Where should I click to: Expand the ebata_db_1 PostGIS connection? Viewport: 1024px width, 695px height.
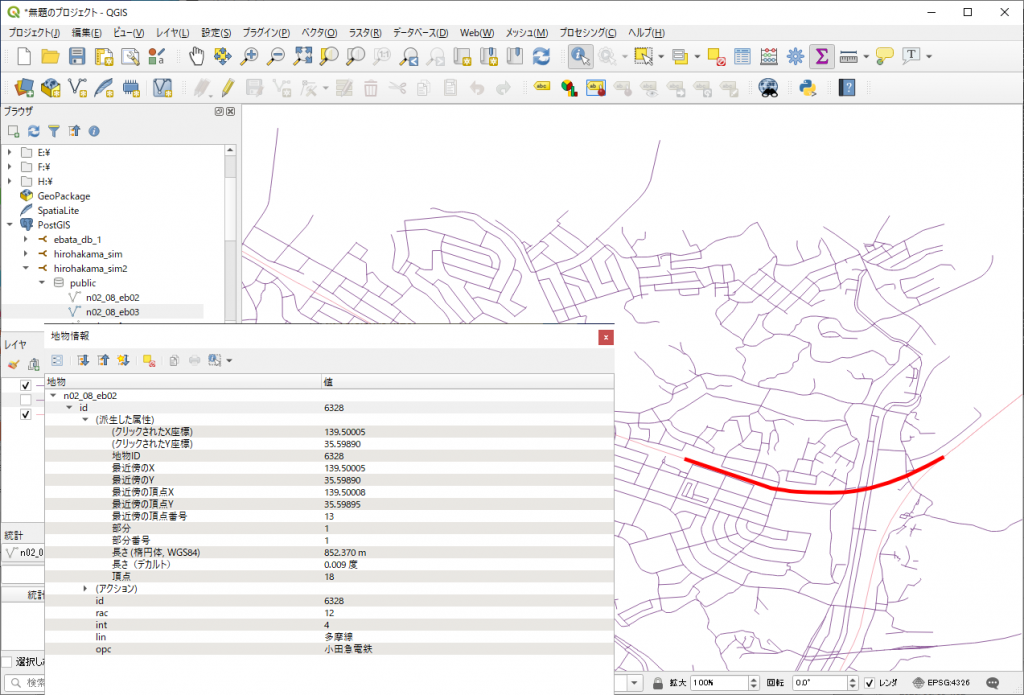[x=25, y=240]
